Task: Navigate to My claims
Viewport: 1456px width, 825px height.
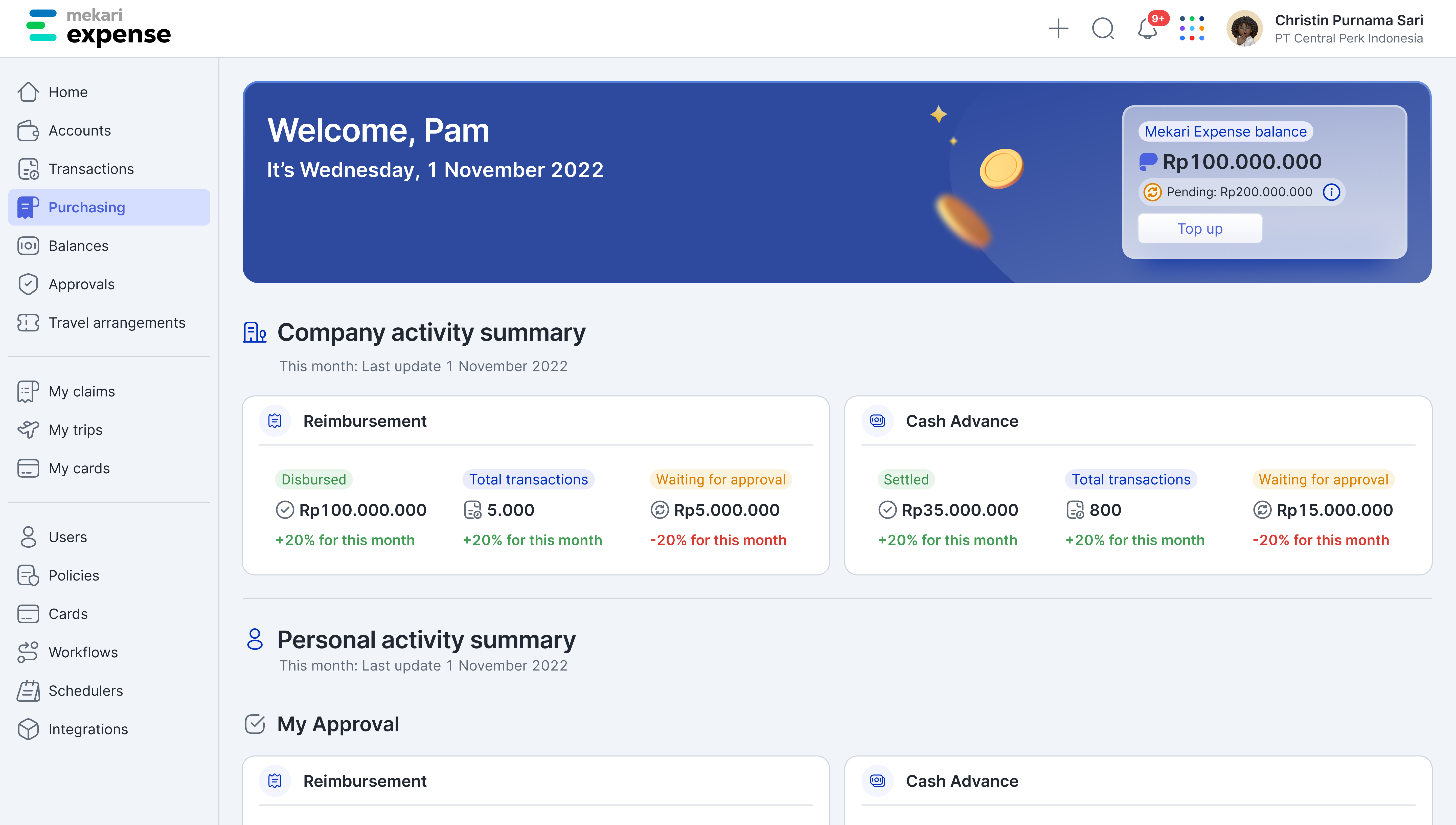Action: point(82,392)
